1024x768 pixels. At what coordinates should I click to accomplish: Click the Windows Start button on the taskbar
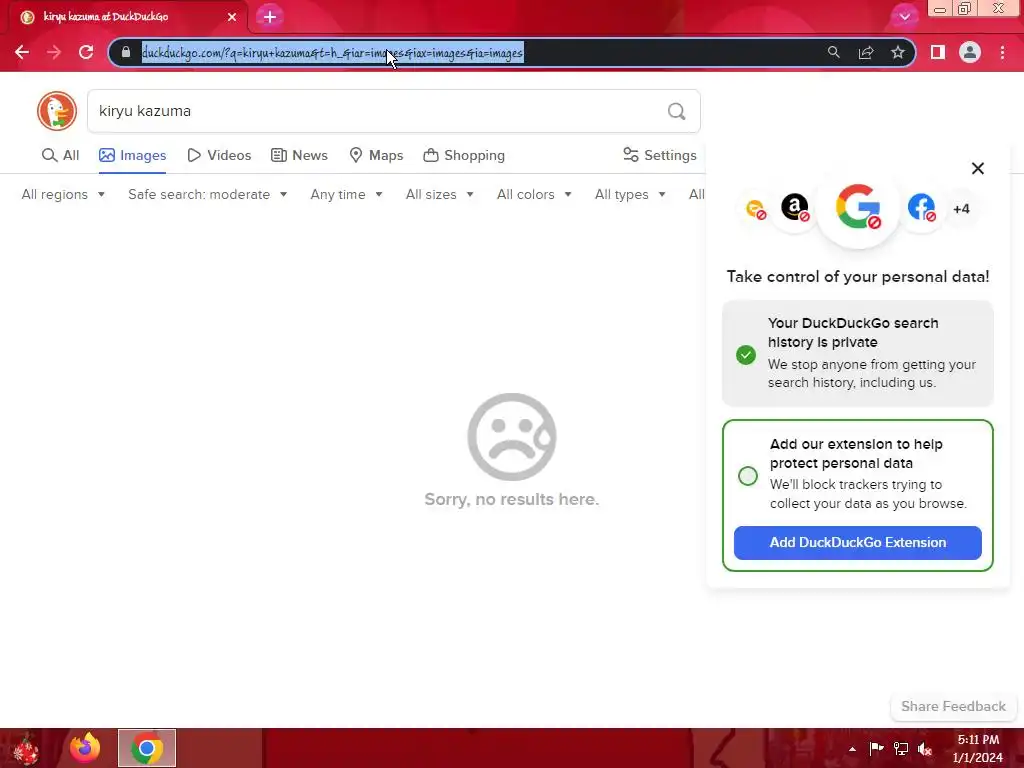tap(26, 748)
